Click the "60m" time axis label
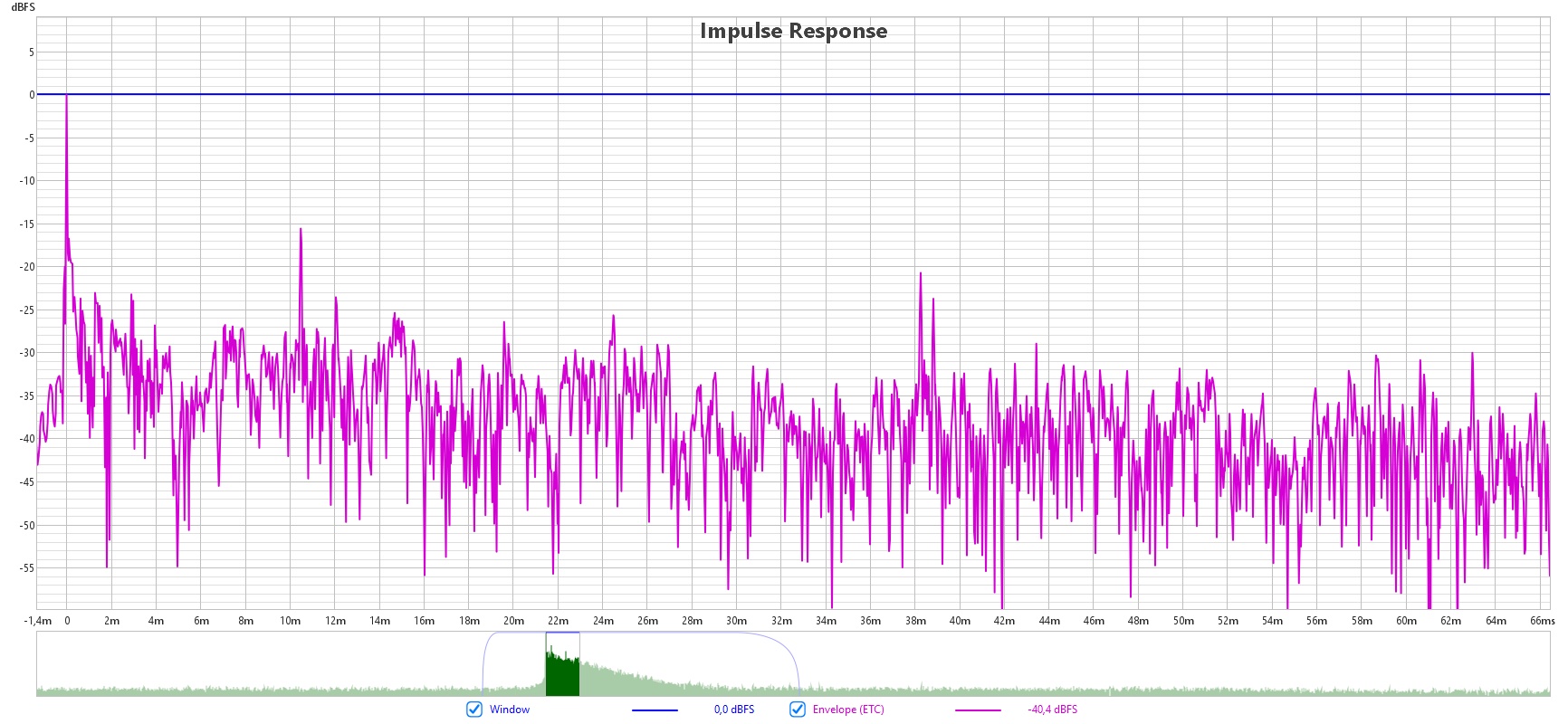1568x724 pixels. click(1406, 621)
